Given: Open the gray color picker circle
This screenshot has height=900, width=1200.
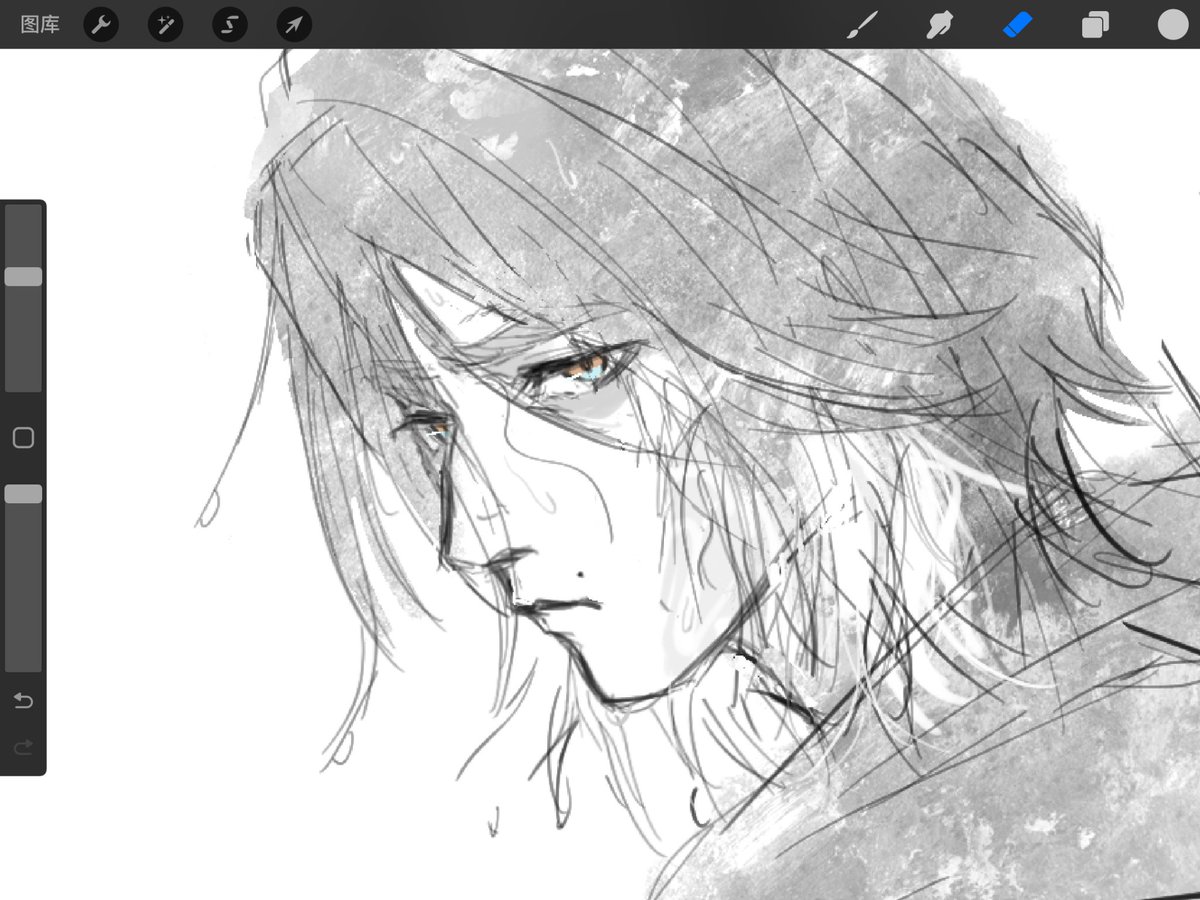Looking at the screenshot, I should click(1173, 24).
